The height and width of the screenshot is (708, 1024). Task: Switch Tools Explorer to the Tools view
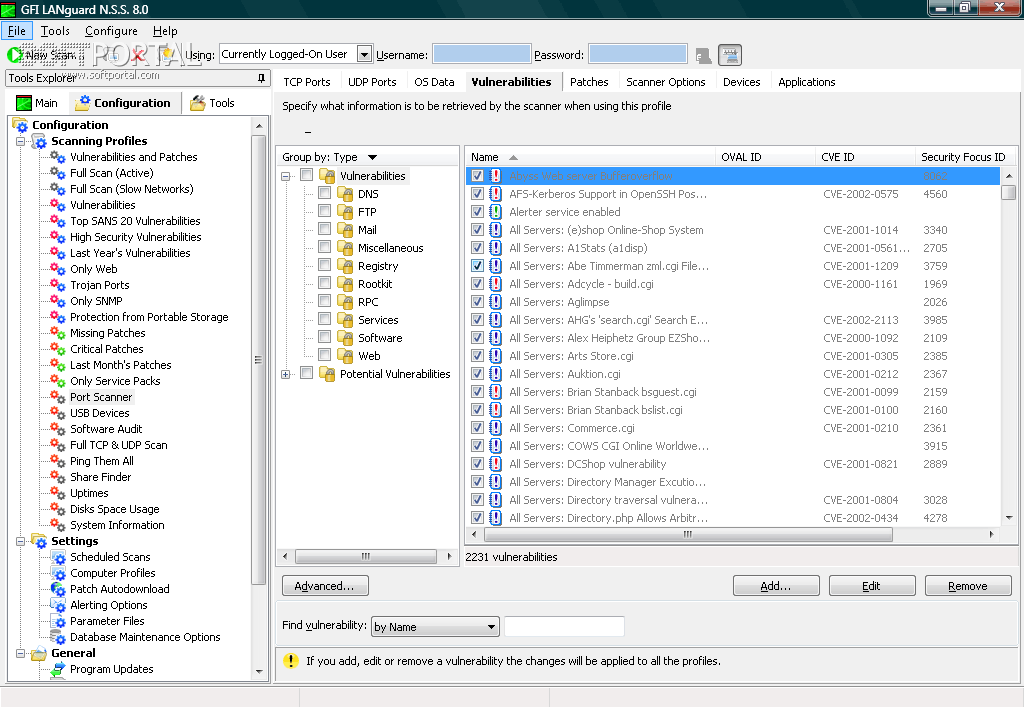[212, 103]
